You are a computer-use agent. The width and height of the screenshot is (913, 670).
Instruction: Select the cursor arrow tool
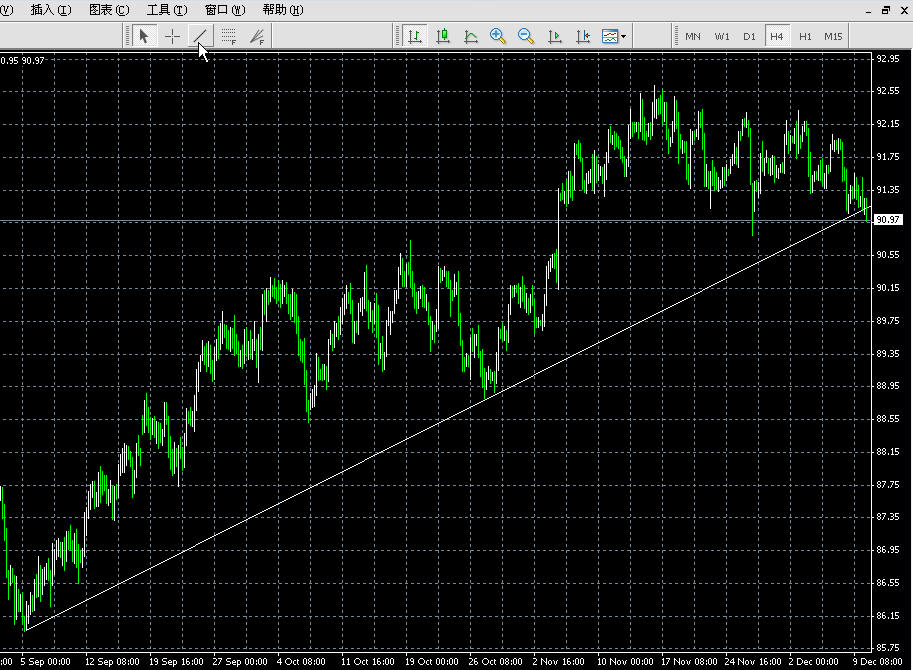pyautogui.click(x=144, y=36)
